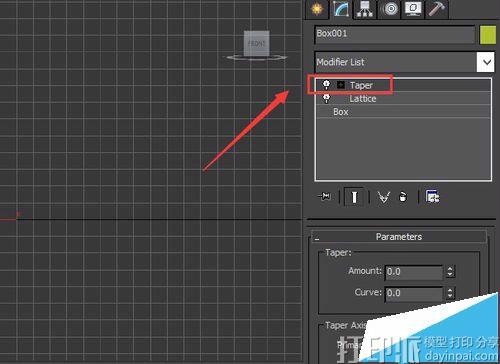Toggle the Taper modifier lightbulb
This screenshot has width=500, height=364.
(x=326, y=85)
